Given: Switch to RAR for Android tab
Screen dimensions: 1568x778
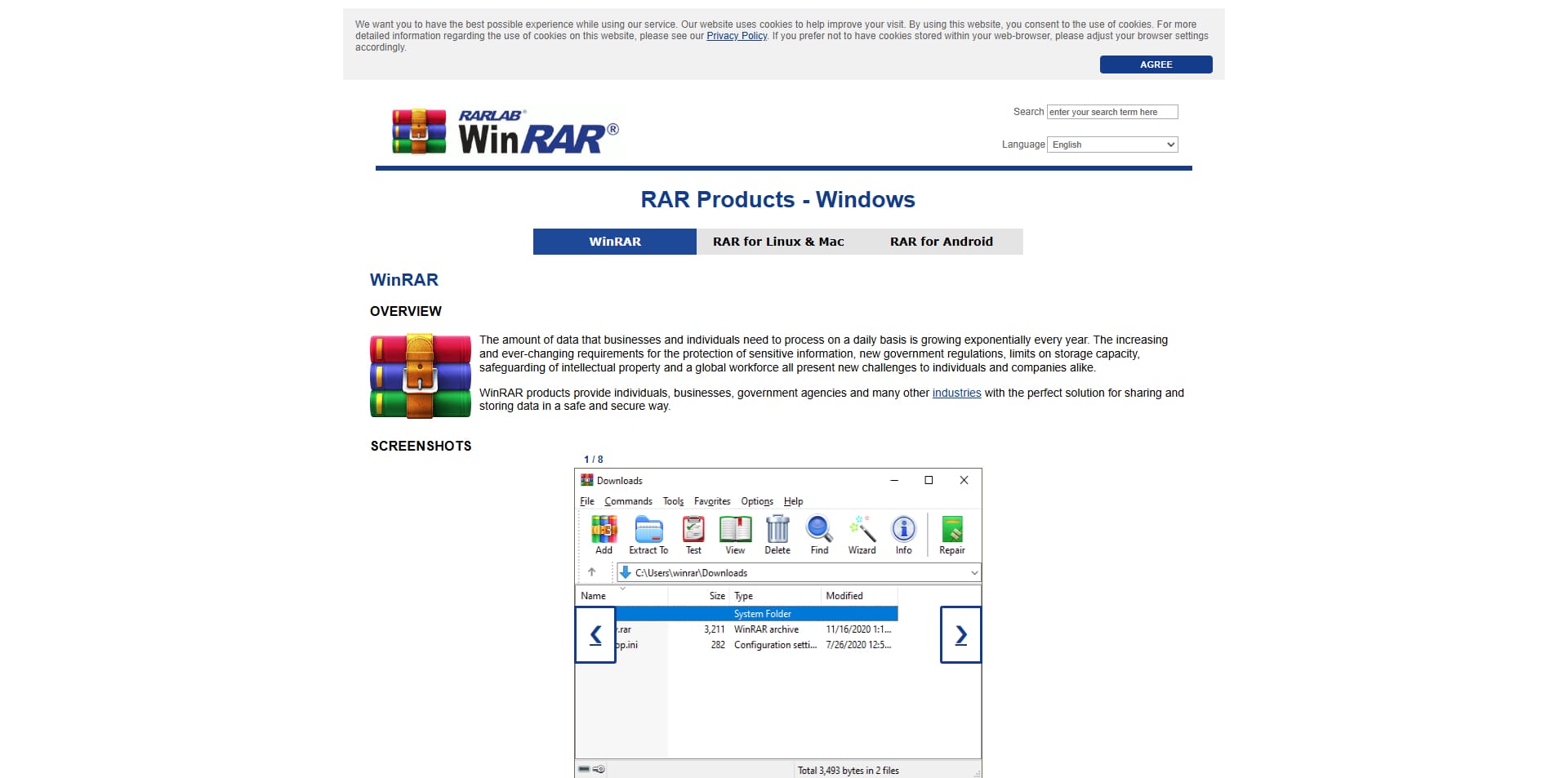Looking at the screenshot, I should click(x=942, y=242).
